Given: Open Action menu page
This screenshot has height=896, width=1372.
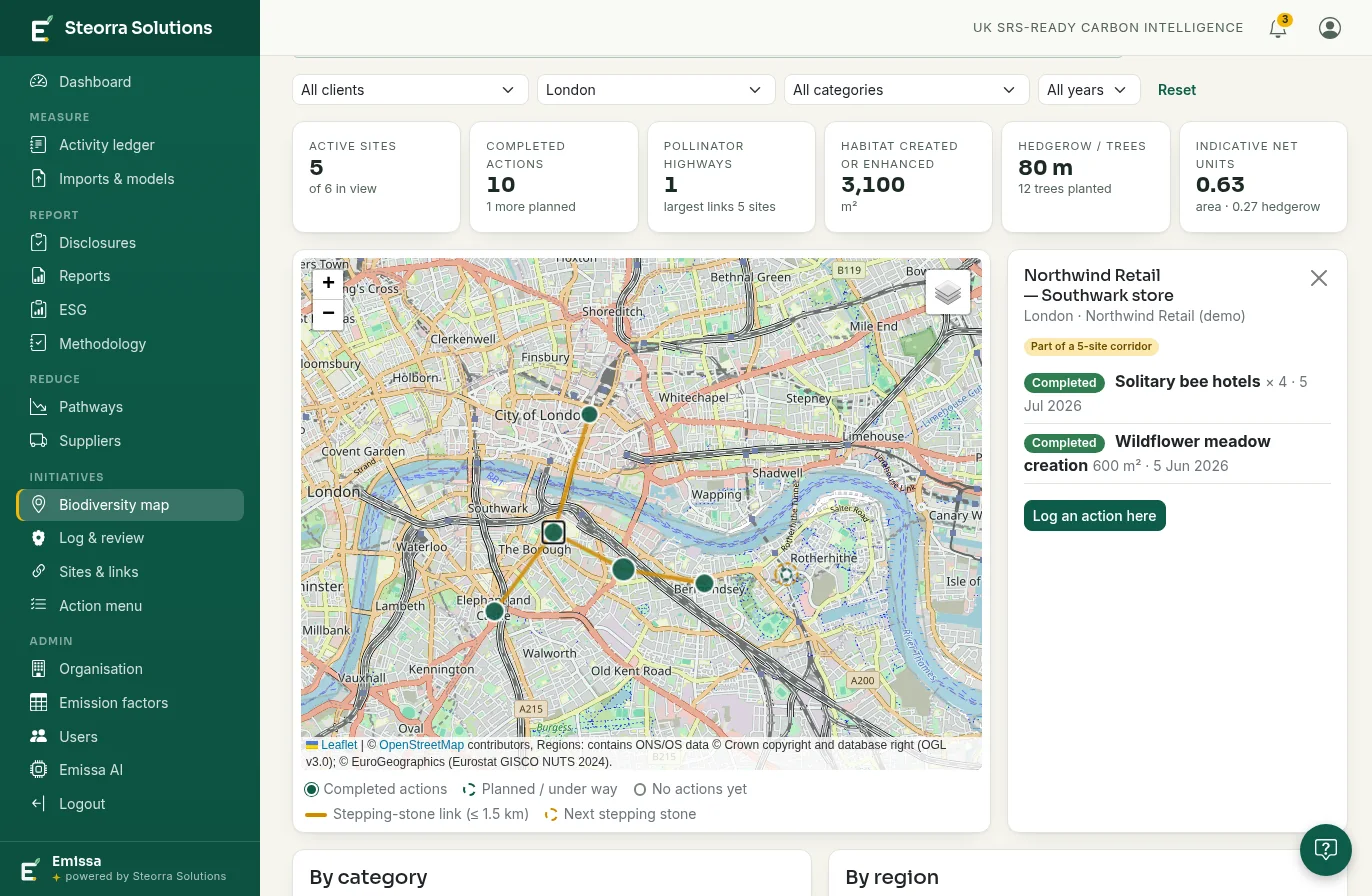Looking at the screenshot, I should [130, 606].
